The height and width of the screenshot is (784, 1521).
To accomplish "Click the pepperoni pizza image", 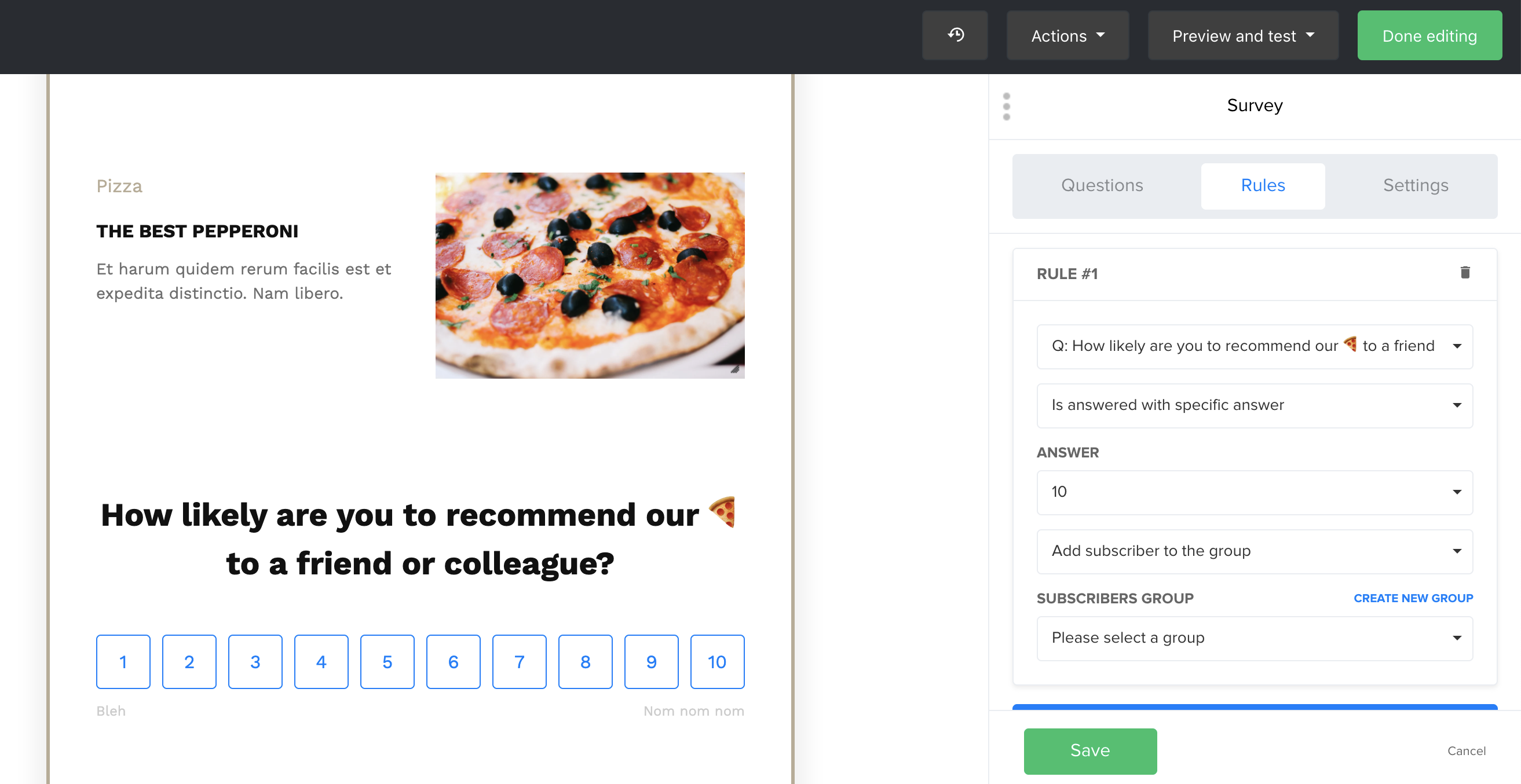I will [x=589, y=275].
